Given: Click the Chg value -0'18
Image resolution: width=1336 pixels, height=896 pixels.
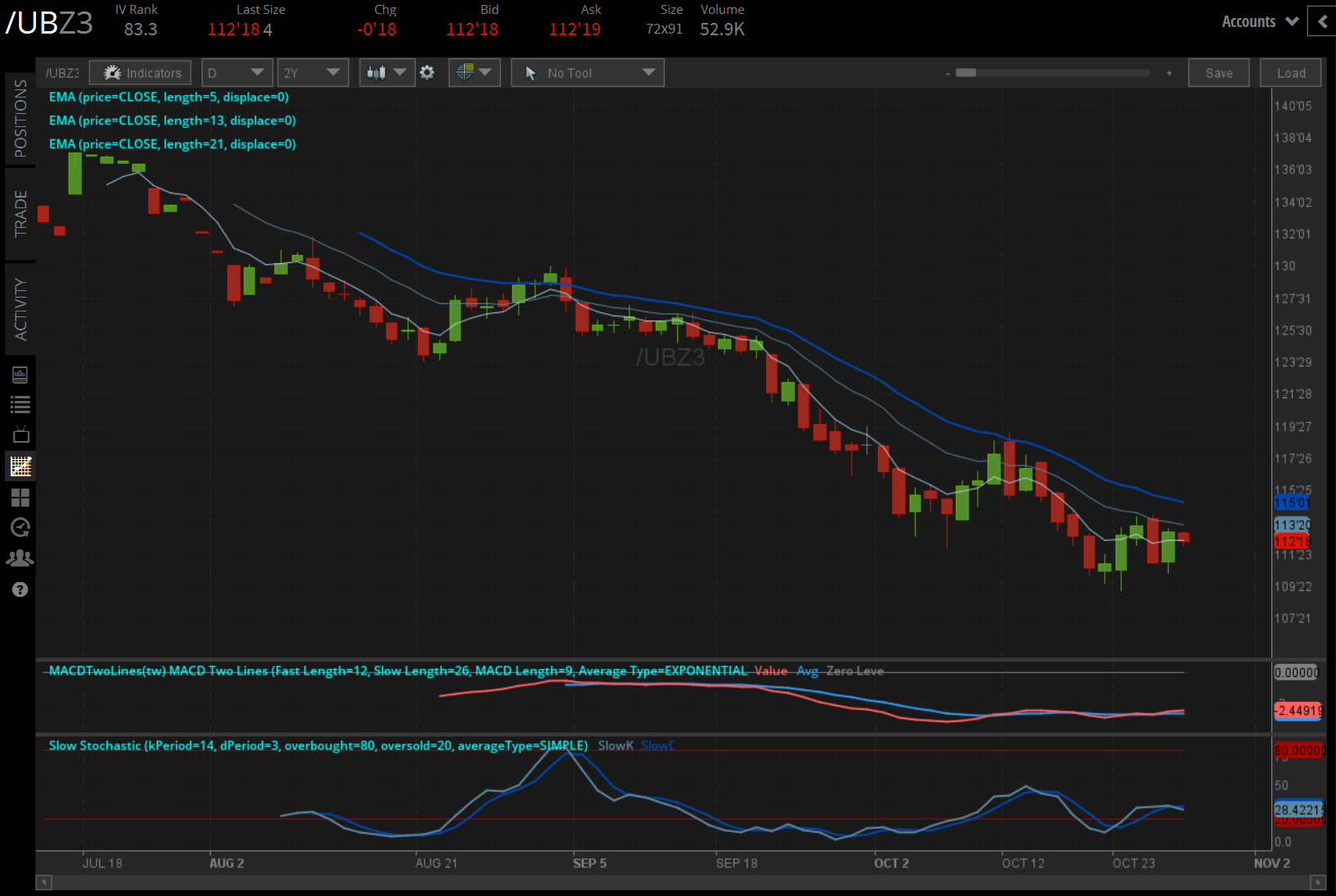Looking at the screenshot, I should click(x=377, y=30).
